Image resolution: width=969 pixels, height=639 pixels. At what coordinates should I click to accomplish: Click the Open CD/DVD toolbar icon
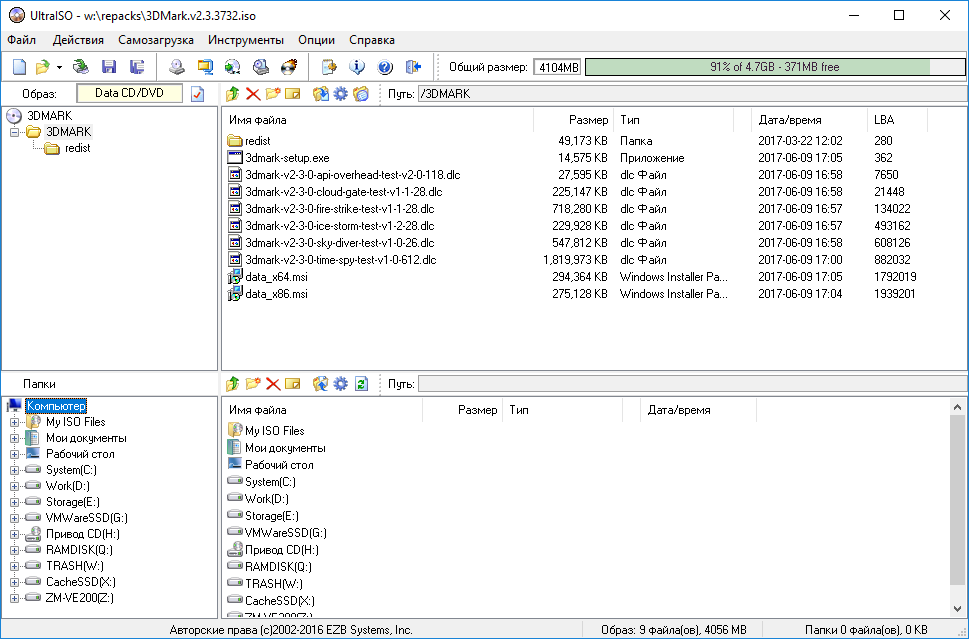click(x=81, y=67)
